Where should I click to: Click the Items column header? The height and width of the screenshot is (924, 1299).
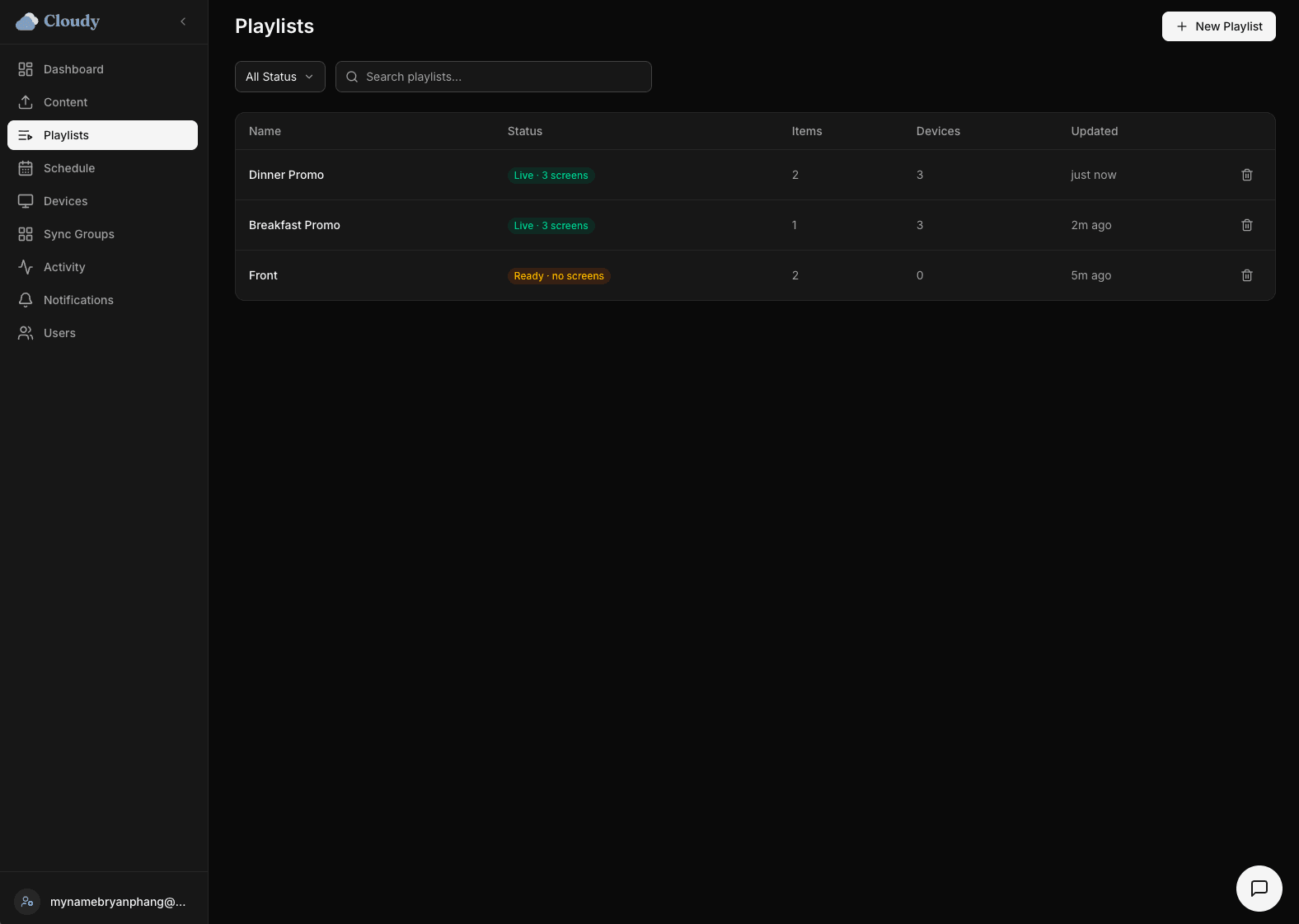[x=807, y=131]
